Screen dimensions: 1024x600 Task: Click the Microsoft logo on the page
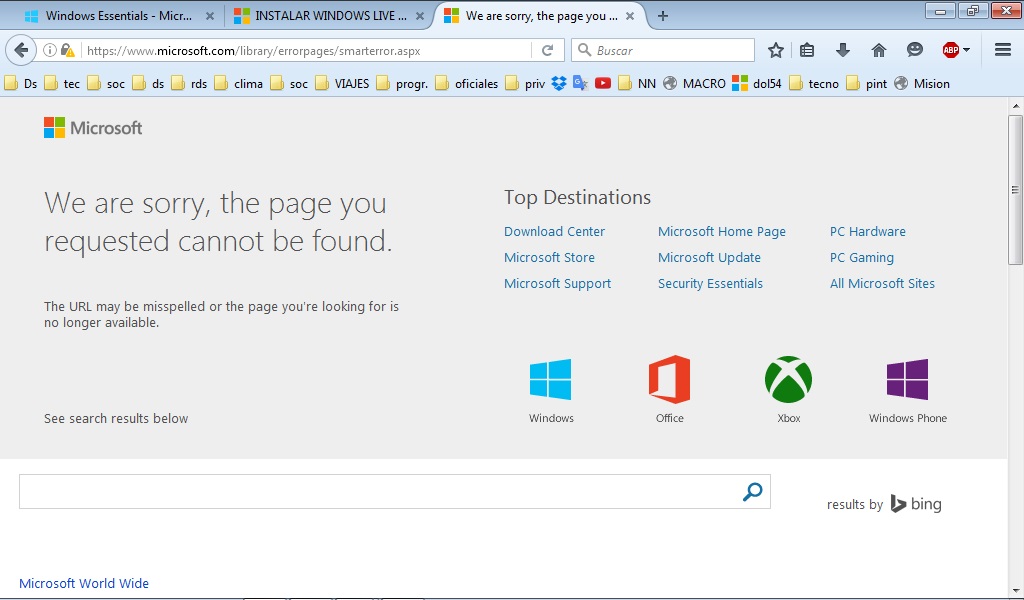(93, 128)
